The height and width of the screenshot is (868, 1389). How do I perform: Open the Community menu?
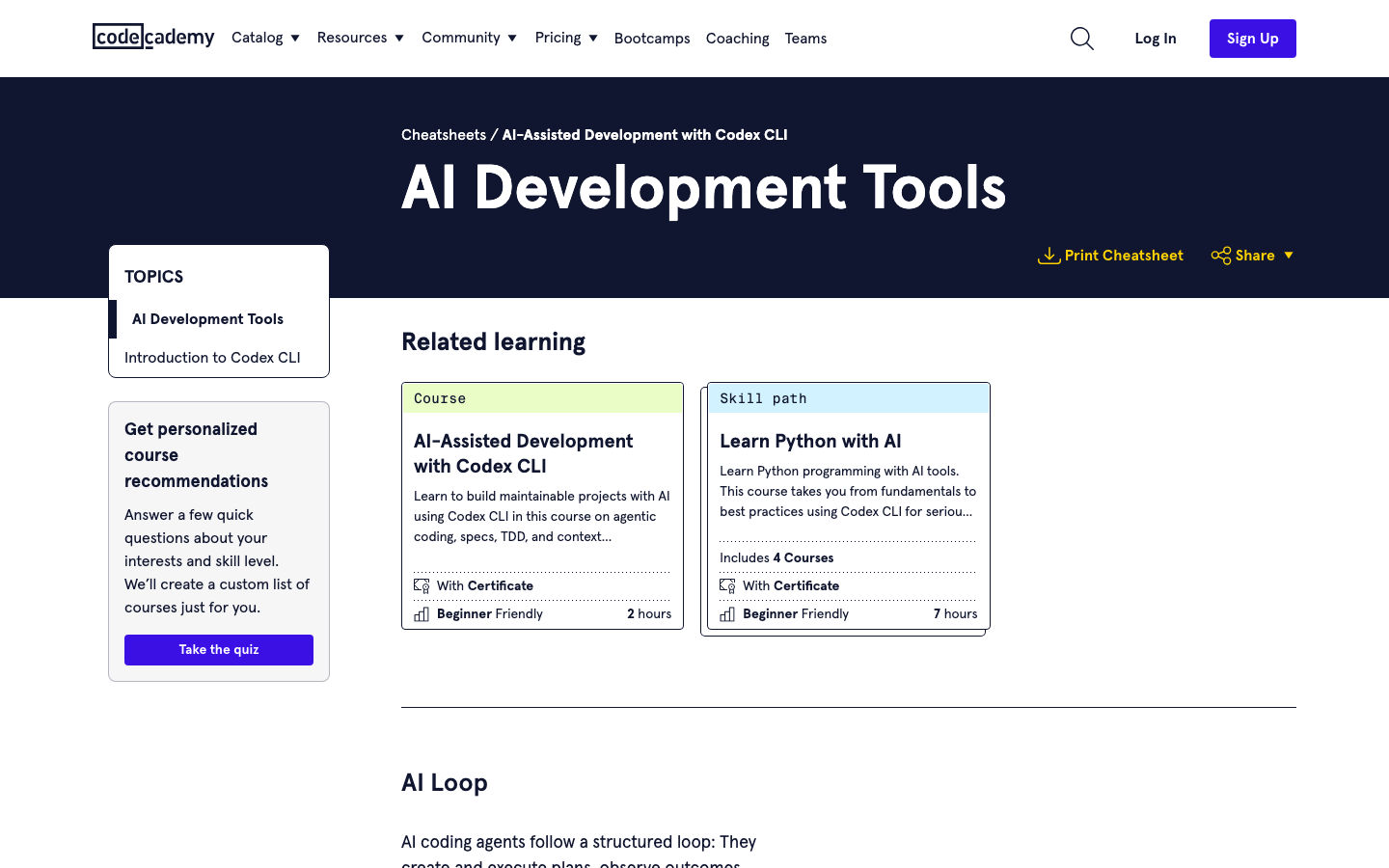tap(469, 38)
